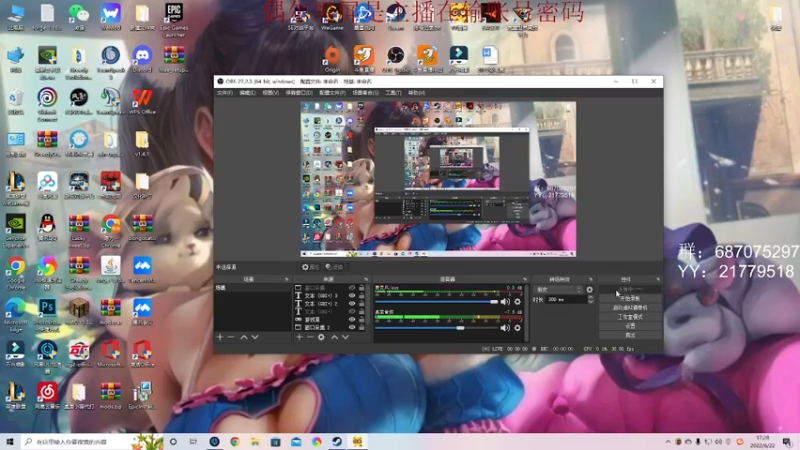Open the Wallpaper Engine WeMod shortcut

coord(111,17)
